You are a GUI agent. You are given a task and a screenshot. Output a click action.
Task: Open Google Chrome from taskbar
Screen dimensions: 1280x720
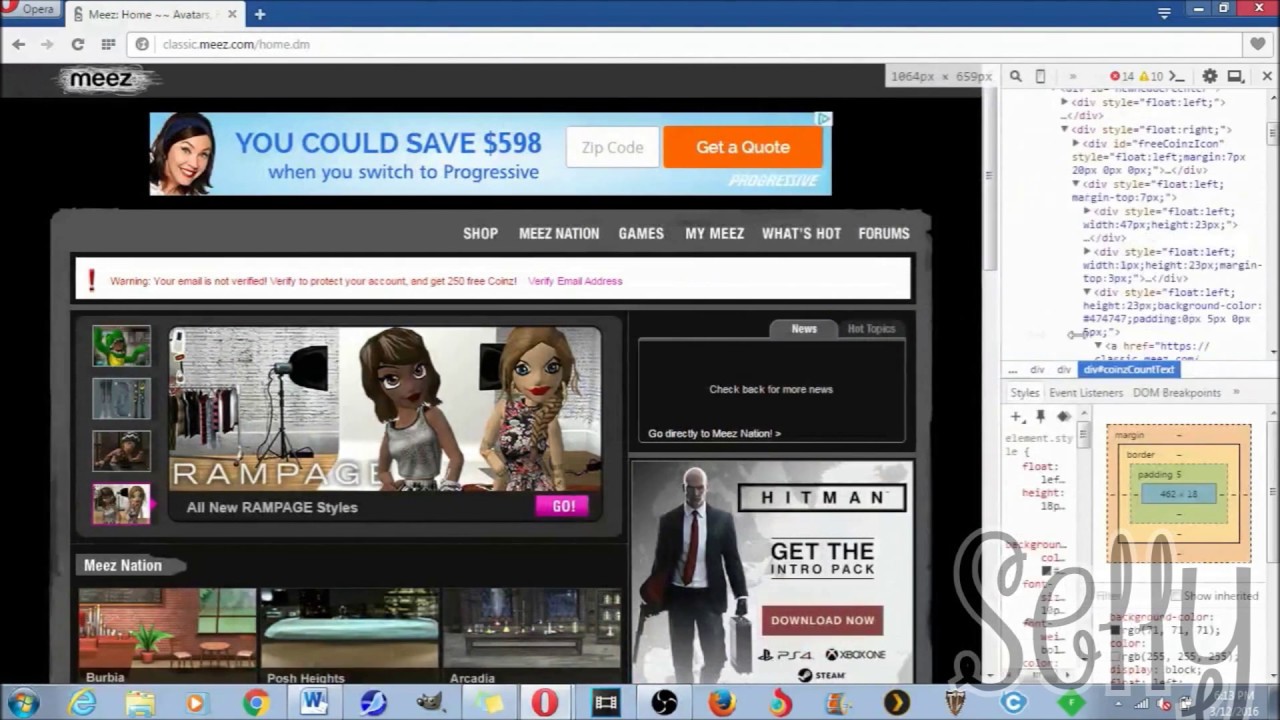coord(256,703)
